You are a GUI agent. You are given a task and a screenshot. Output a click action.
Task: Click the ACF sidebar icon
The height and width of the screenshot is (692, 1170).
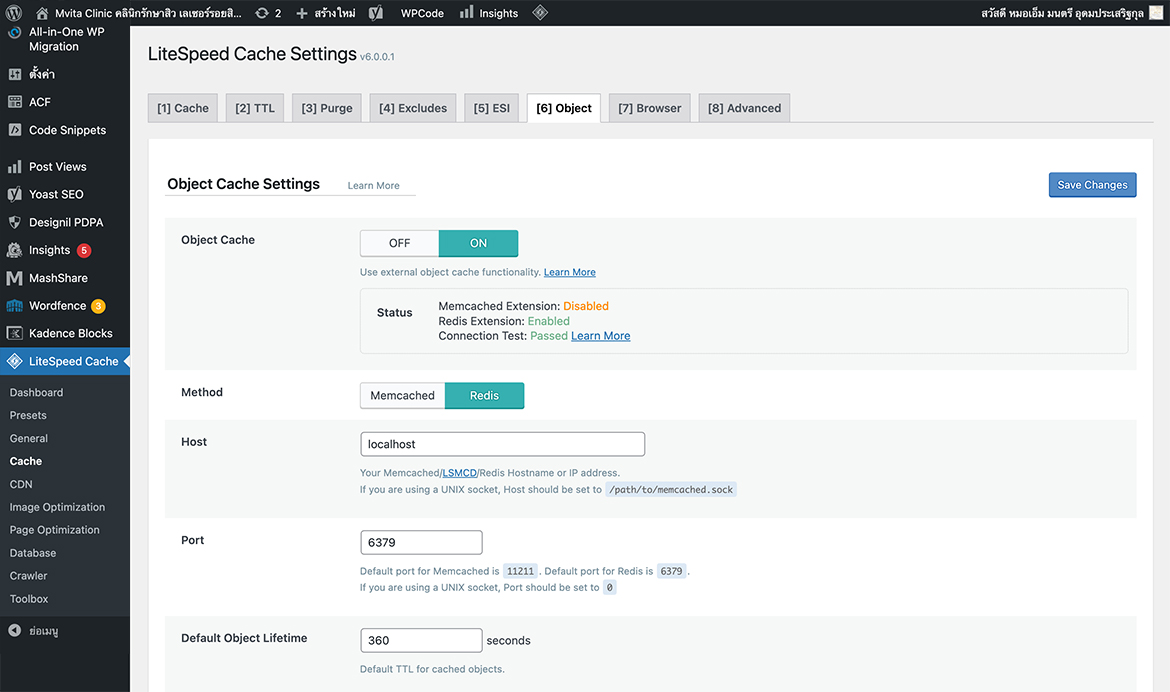(x=14, y=102)
